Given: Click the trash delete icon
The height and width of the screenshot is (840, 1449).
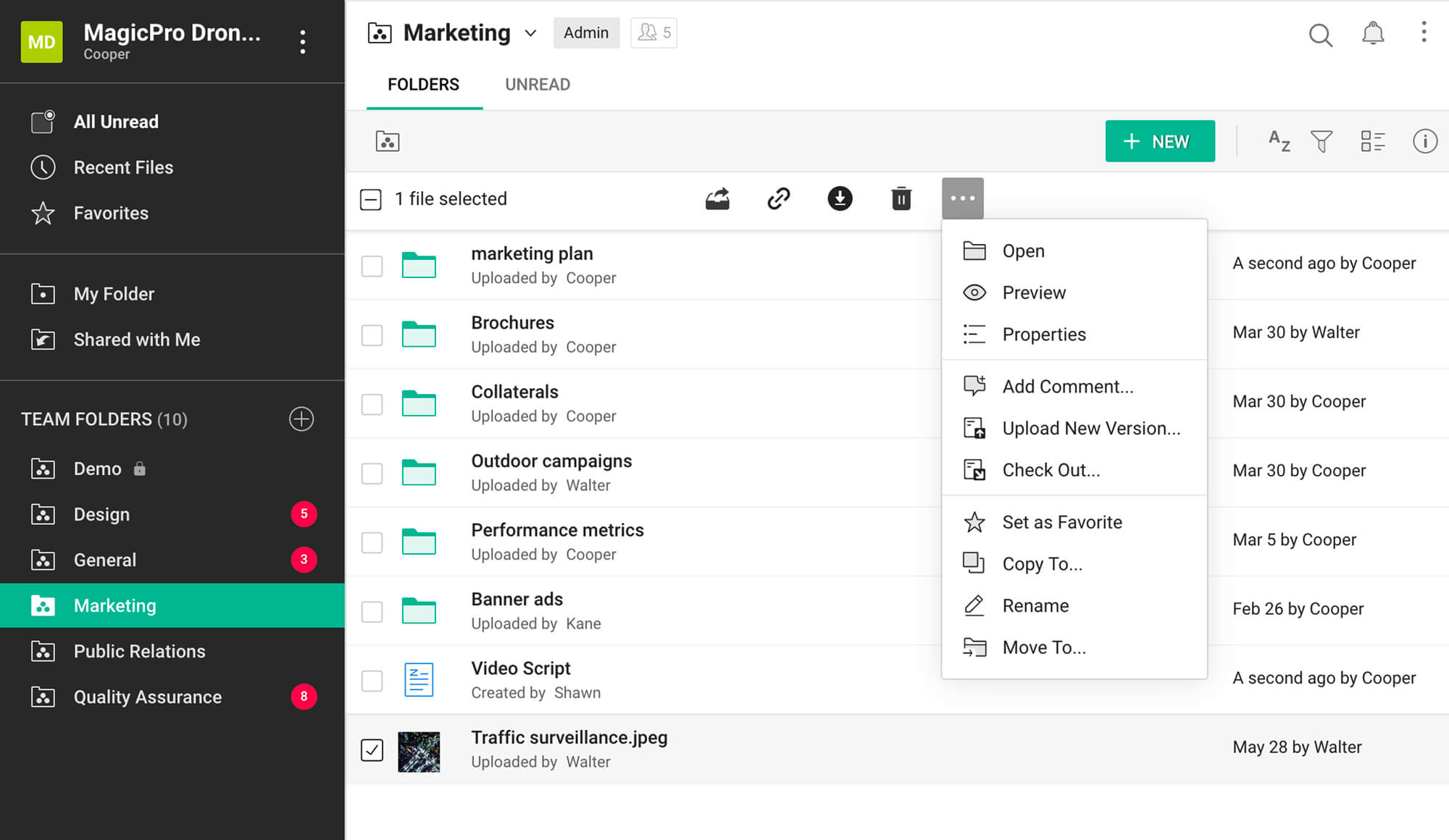Looking at the screenshot, I should click(901, 198).
